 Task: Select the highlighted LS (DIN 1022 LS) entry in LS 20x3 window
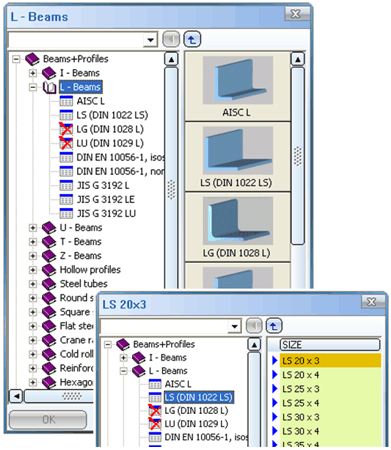tap(199, 397)
